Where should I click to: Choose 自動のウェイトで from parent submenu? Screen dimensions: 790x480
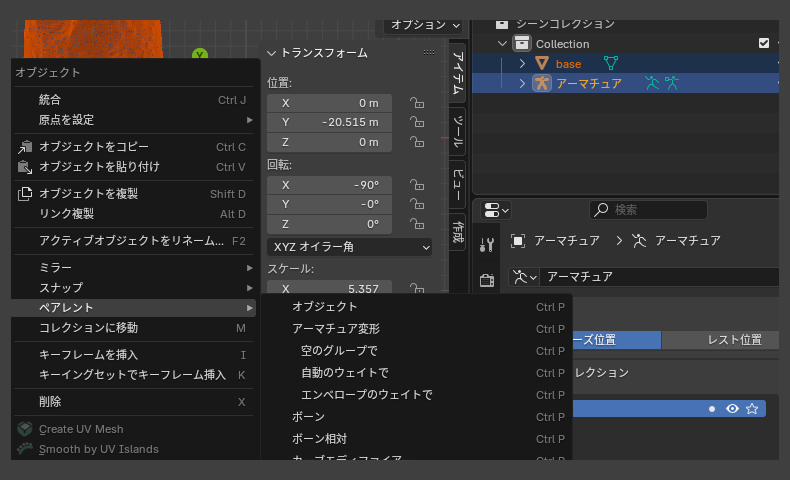point(345,373)
